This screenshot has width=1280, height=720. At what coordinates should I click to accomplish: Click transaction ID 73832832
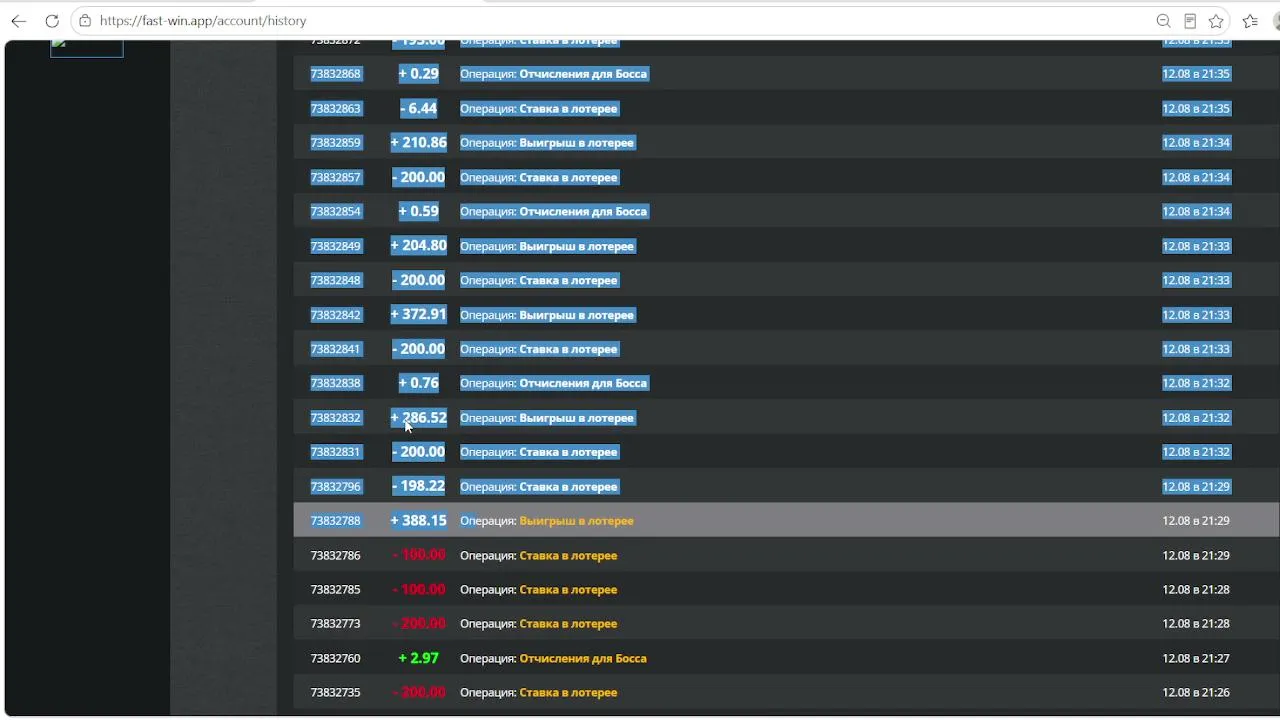pyautogui.click(x=336, y=418)
